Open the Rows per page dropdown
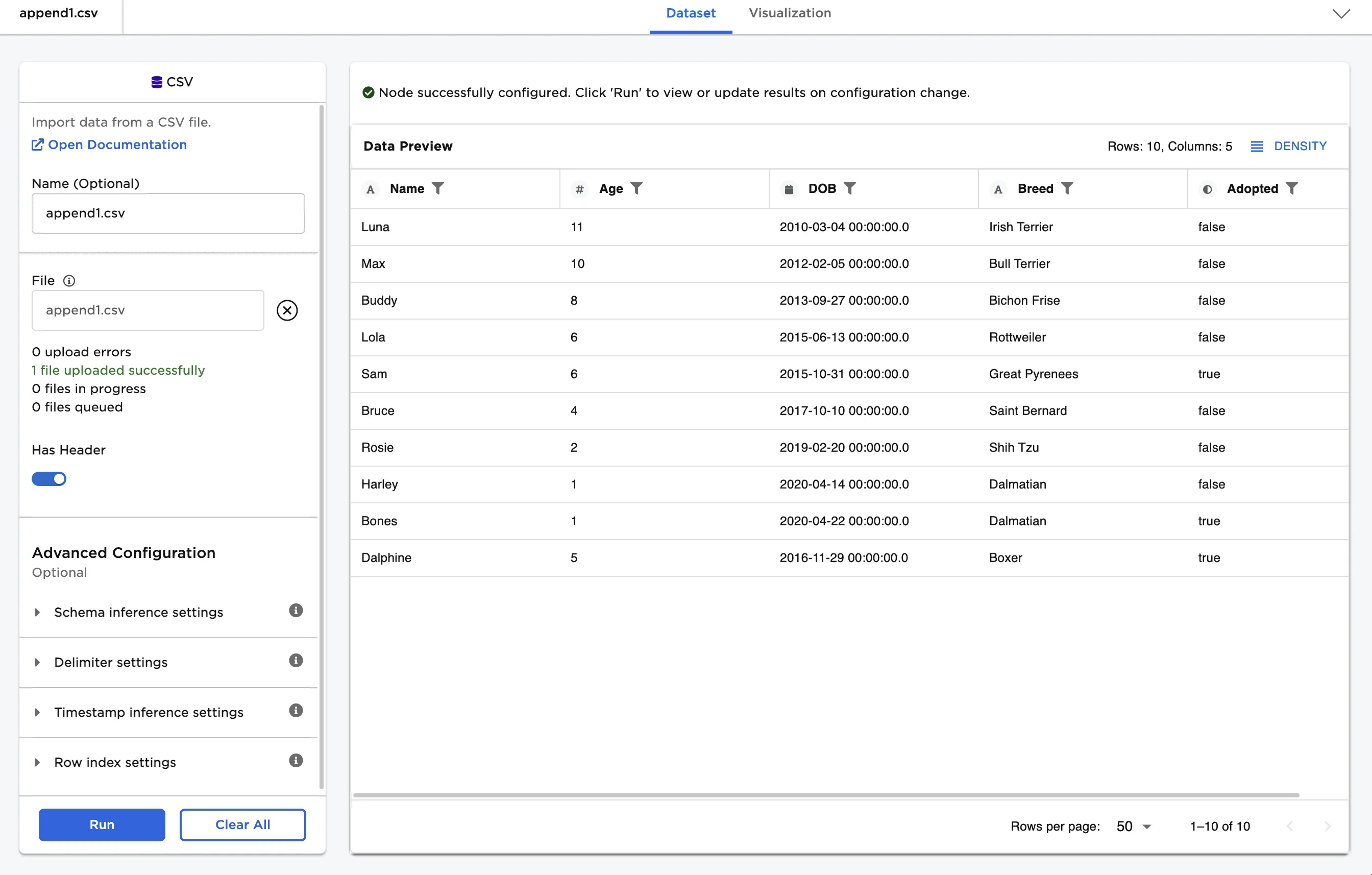 coord(1134,826)
